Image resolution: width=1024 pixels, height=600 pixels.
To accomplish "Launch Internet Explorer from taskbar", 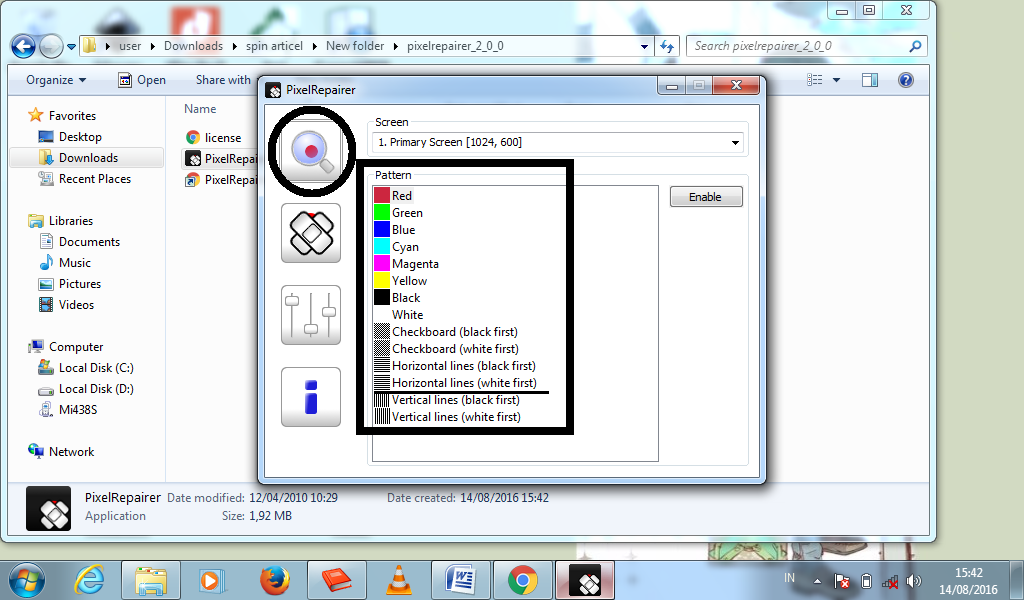I will click(x=91, y=580).
